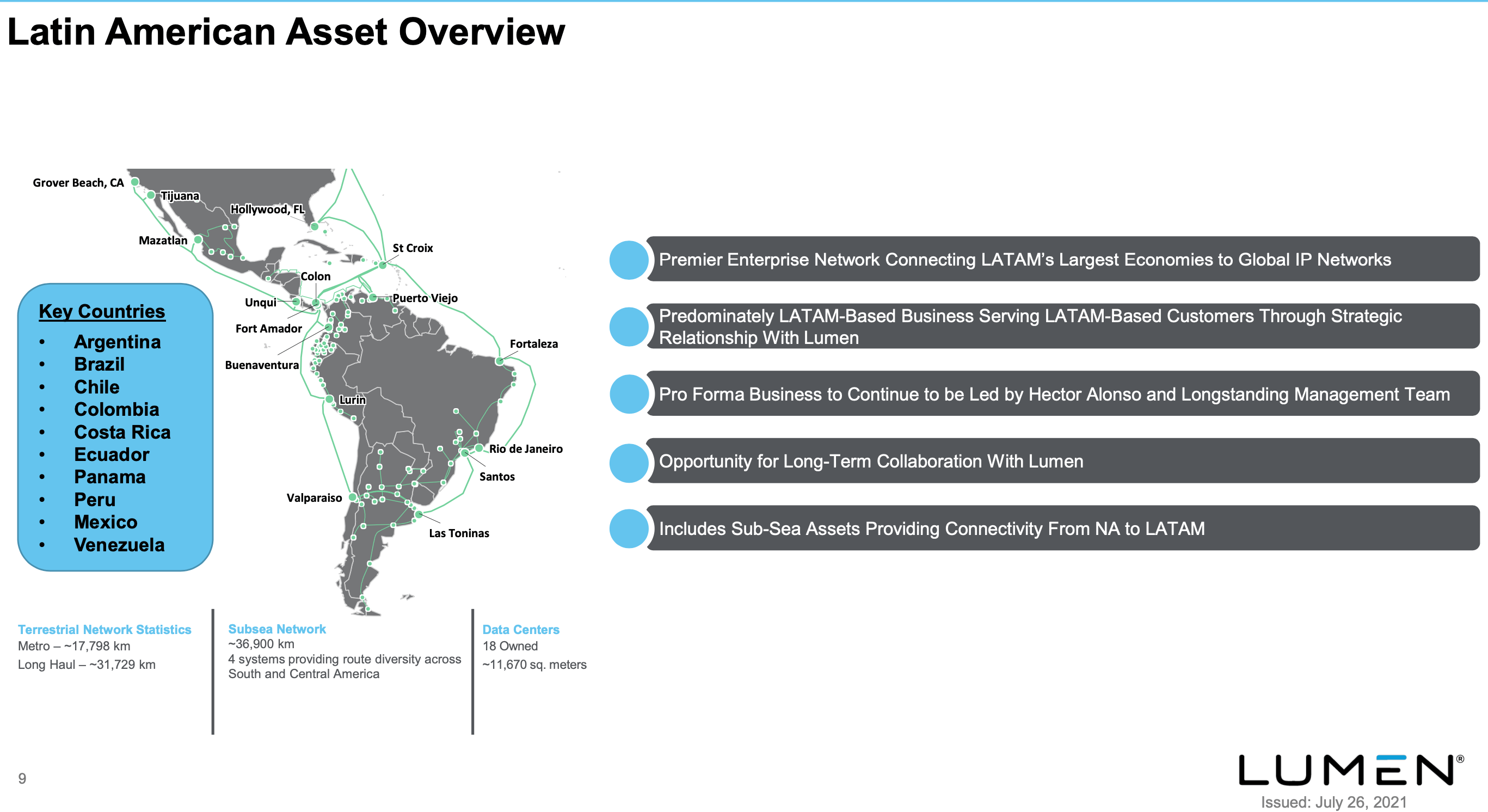Click the Buenaventura map label

[x=262, y=365]
